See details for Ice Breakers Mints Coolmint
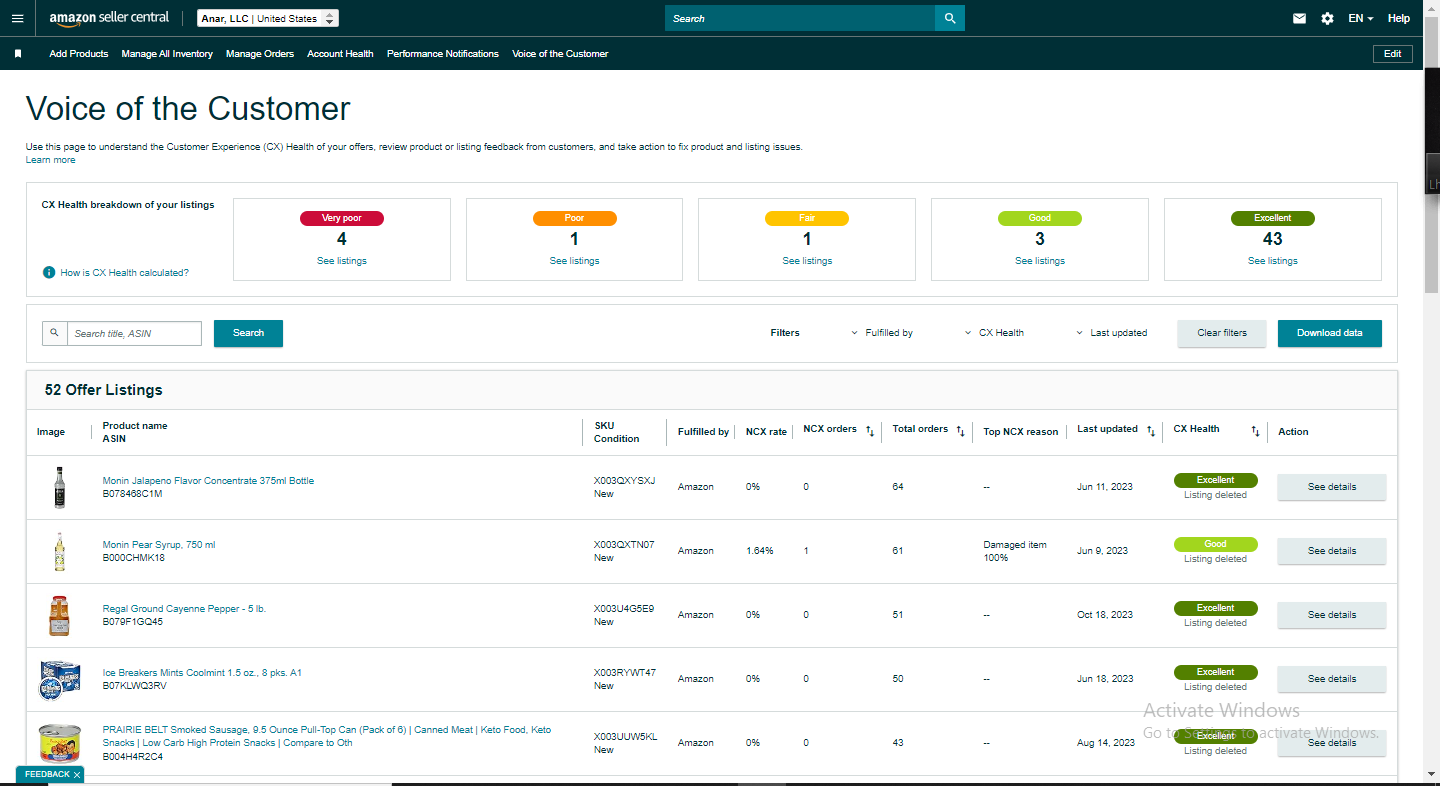Screen dimensions: 1440x786 pyautogui.click(x=1332, y=679)
